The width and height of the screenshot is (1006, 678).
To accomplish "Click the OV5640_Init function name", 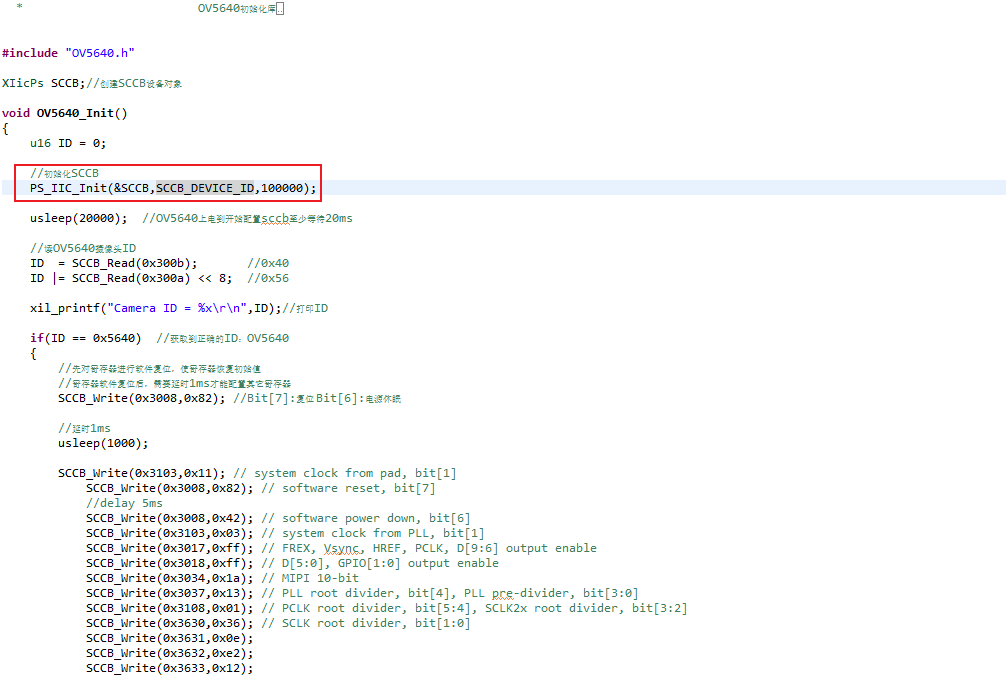I will pyautogui.click(x=78, y=113).
